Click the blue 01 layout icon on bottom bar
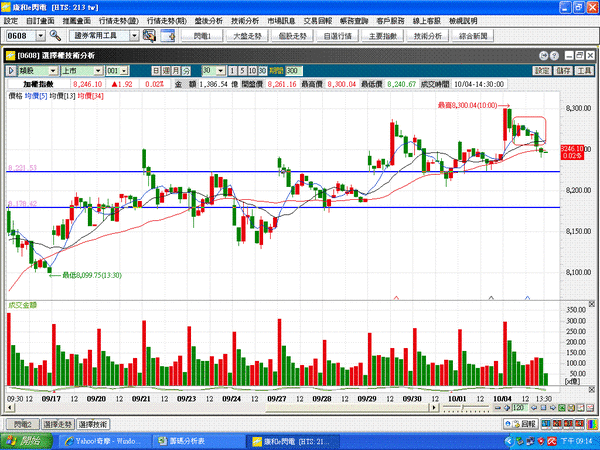Viewport: 600px width, 450px height. 546,424
